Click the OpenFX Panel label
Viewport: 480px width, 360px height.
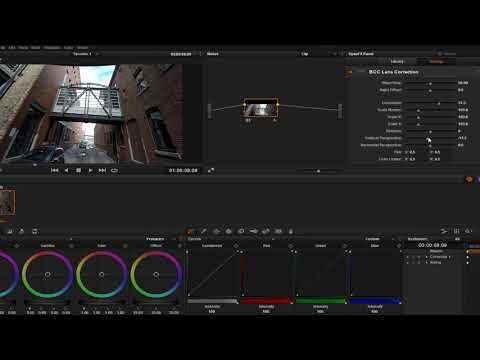(361, 54)
